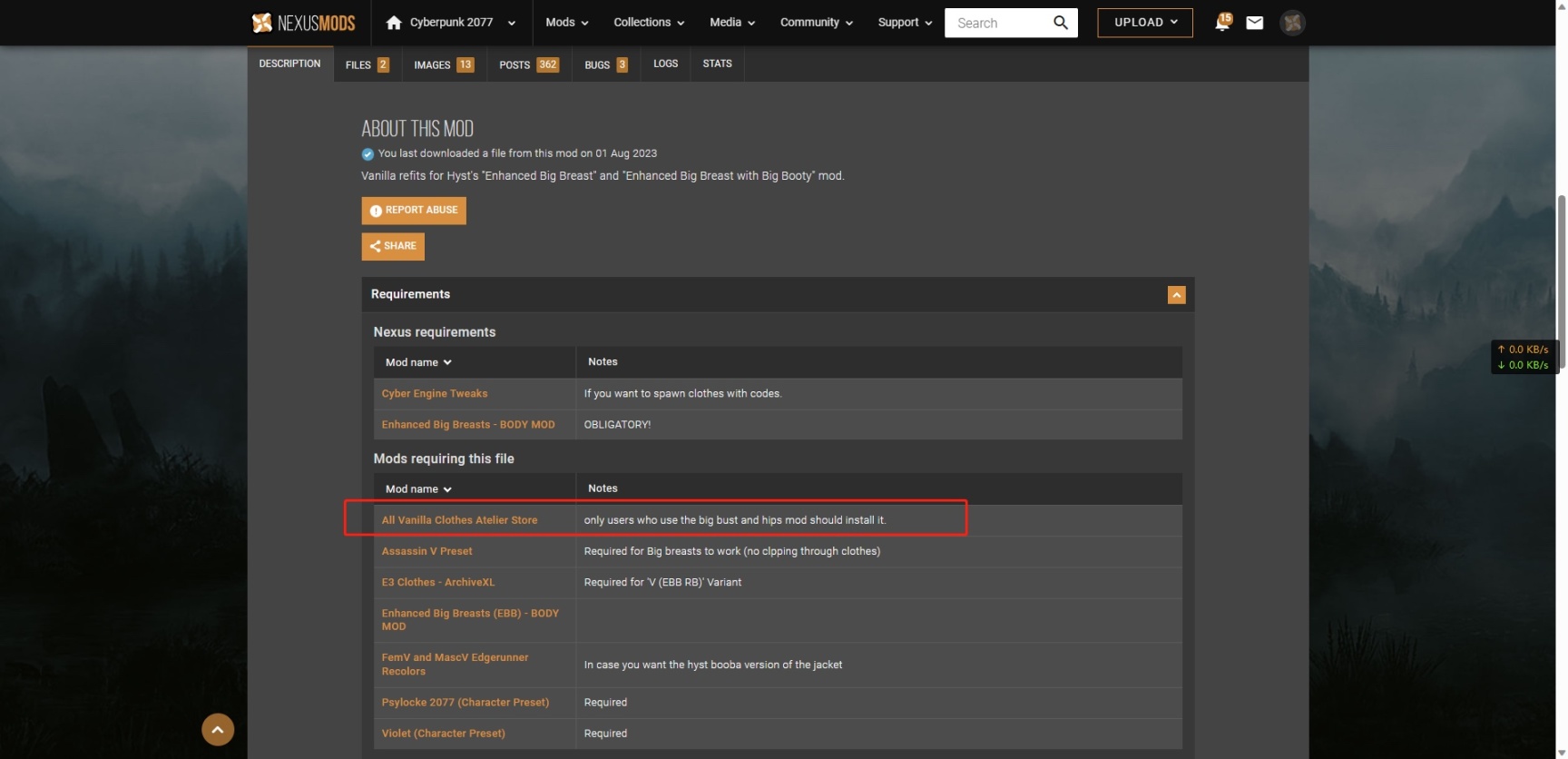Screen dimensions: 1568x759
Task: Switch to the Files tab
Action: pos(367,64)
